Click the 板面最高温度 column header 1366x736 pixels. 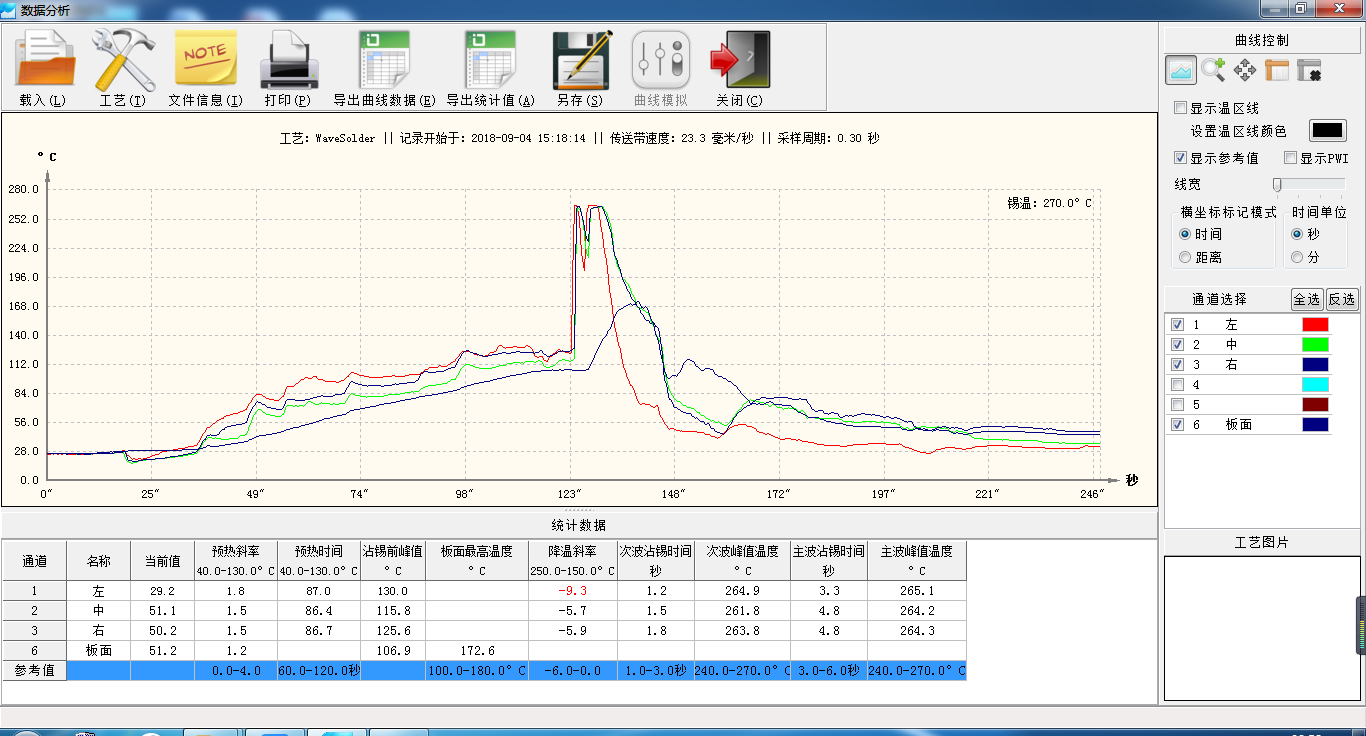[477, 561]
